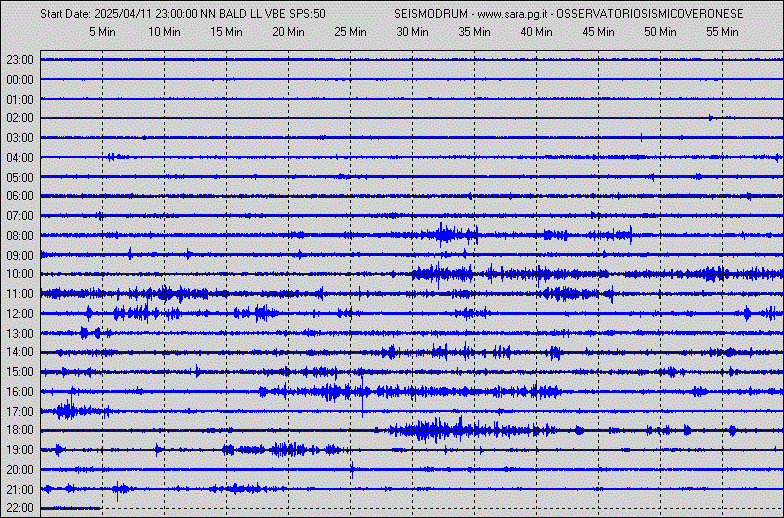Click the SEISMODRUM title text
This screenshot has height=518, width=784.
click(431, 14)
